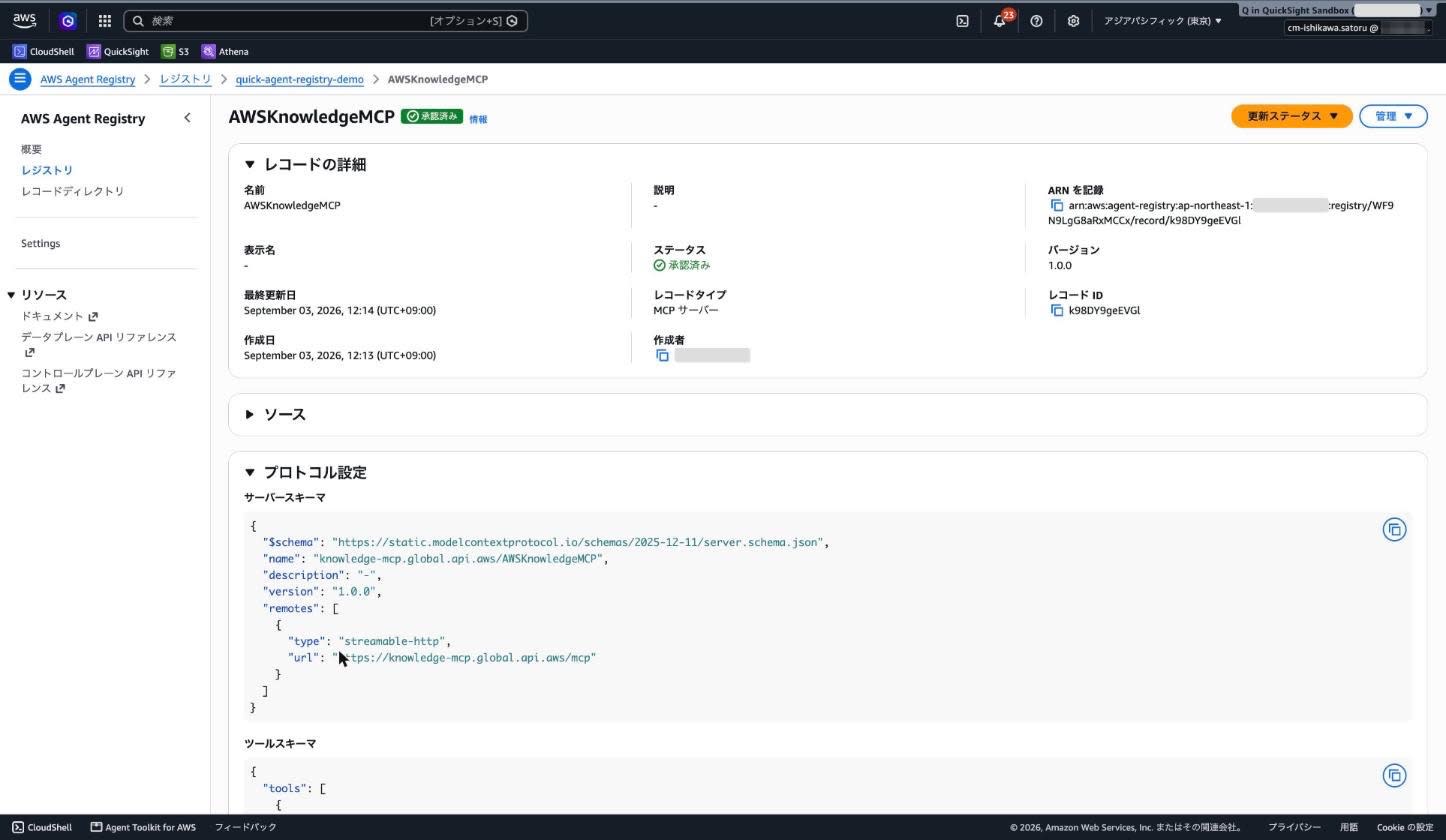This screenshot has width=1446, height=840.
Task: Click the $schema URL in server schema
Action: coord(577,542)
